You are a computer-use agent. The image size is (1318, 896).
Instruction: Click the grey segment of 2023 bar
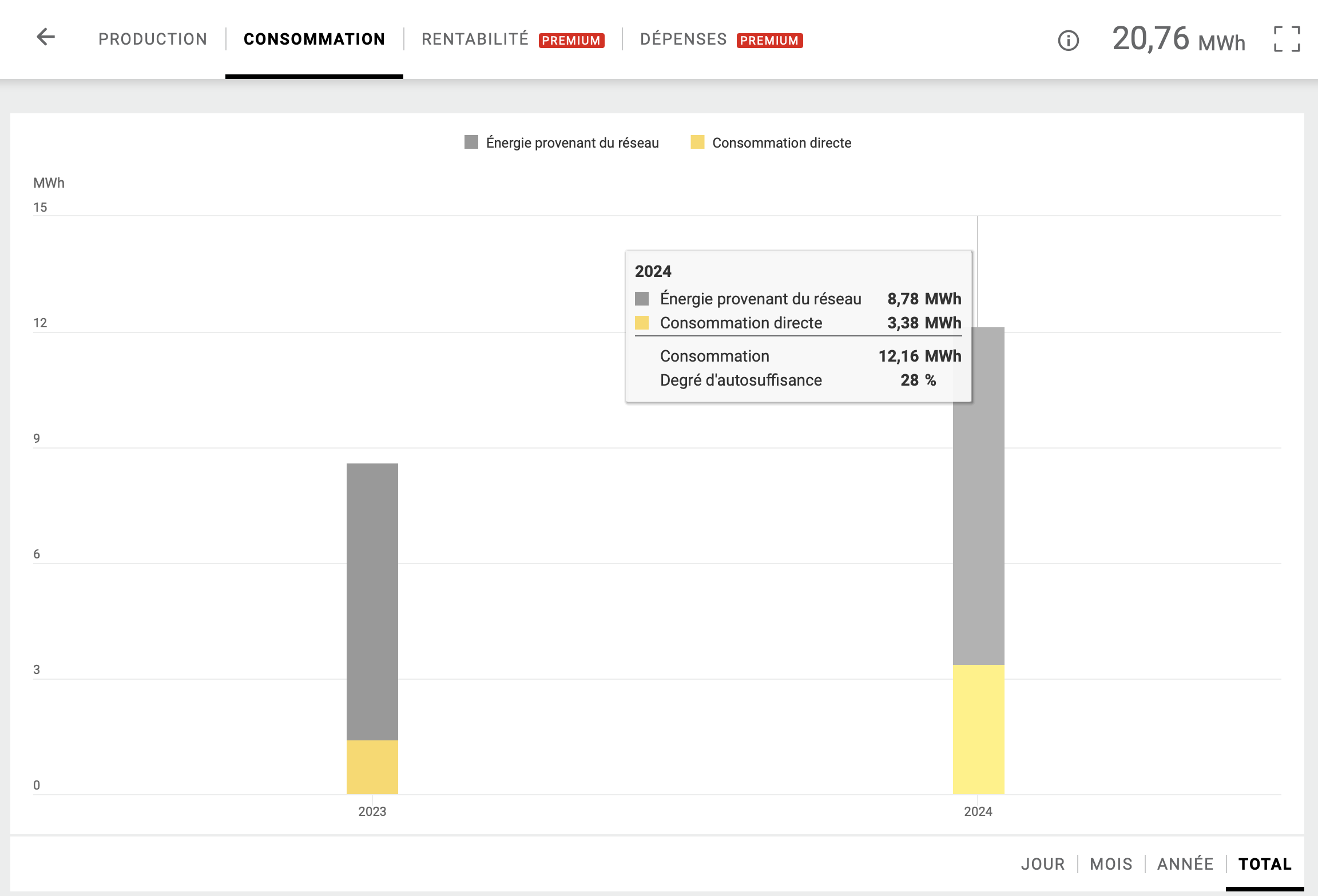372,601
